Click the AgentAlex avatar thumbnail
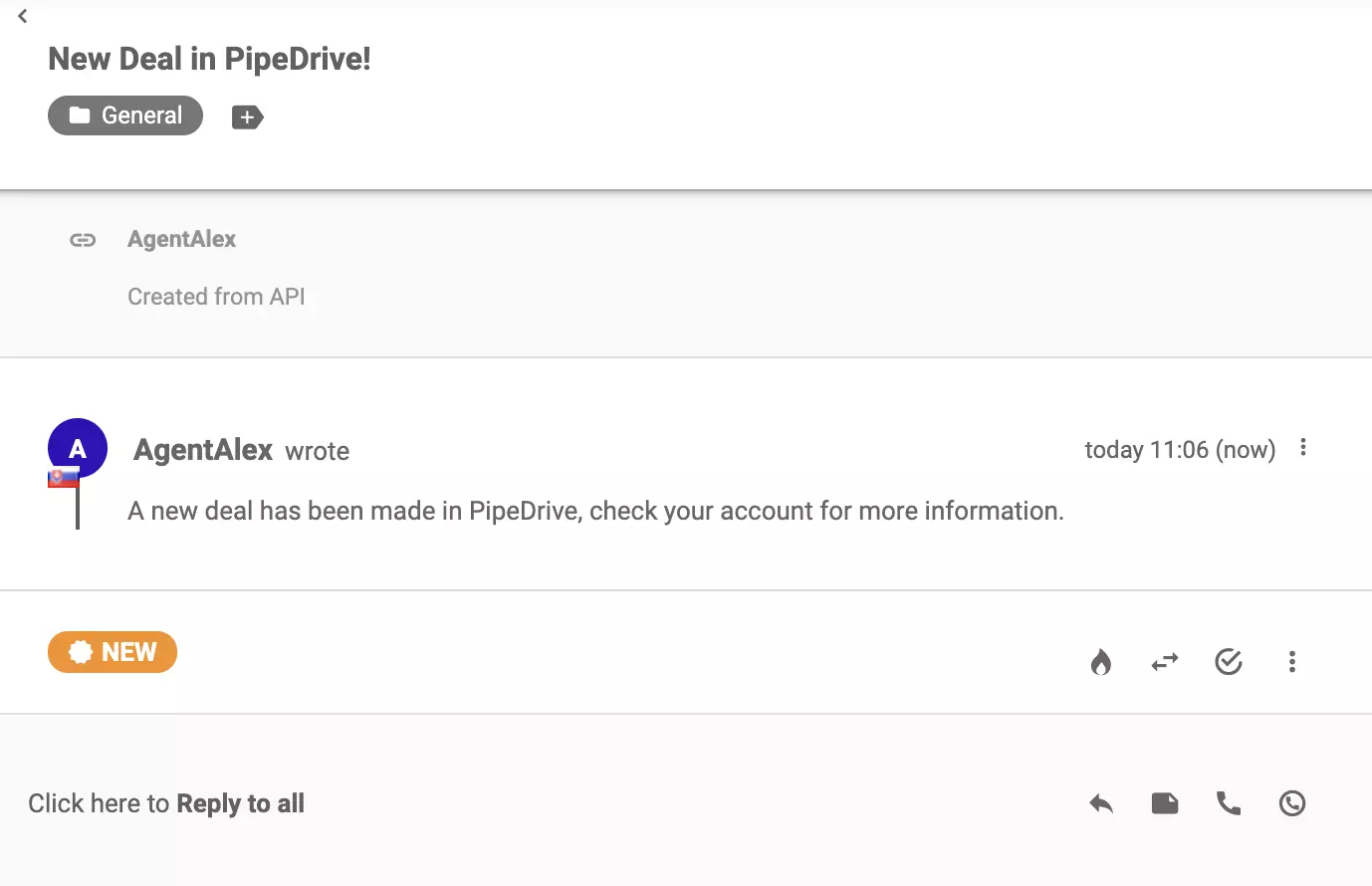Image resolution: width=1372 pixels, height=886 pixels. [x=77, y=448]
